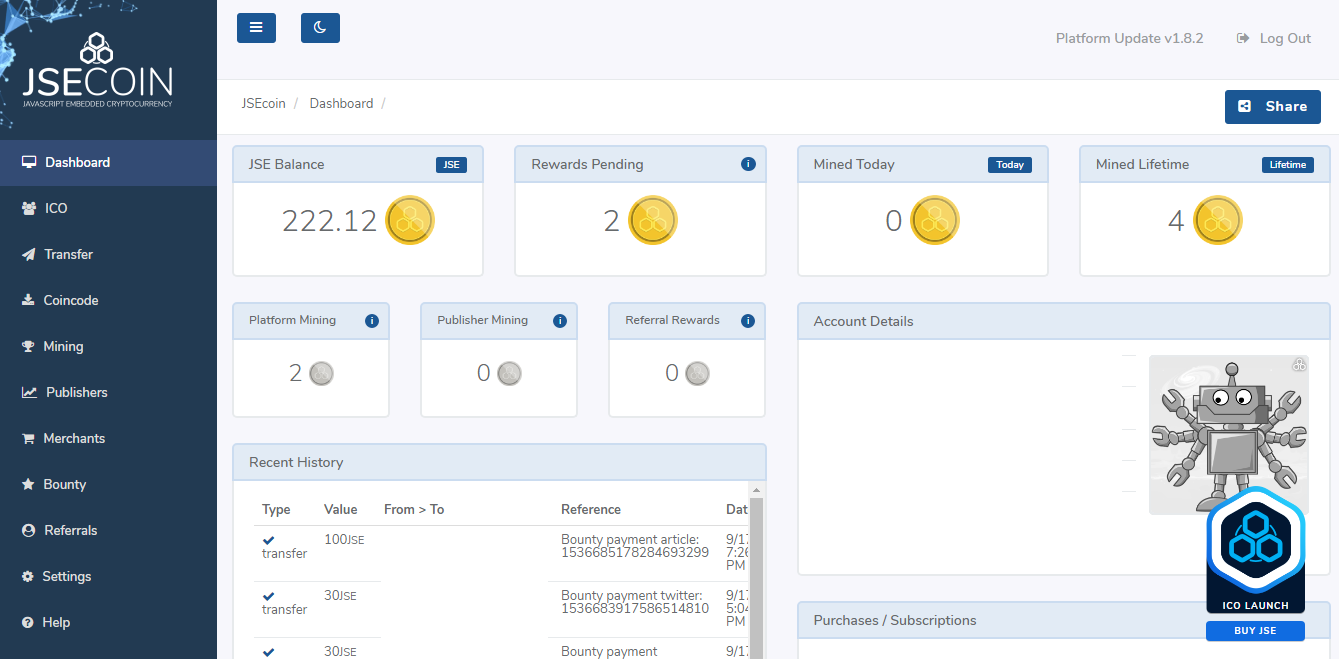
Task: Click the checkmark on the first 30JSE transfer
Action: tap(269, 596)
